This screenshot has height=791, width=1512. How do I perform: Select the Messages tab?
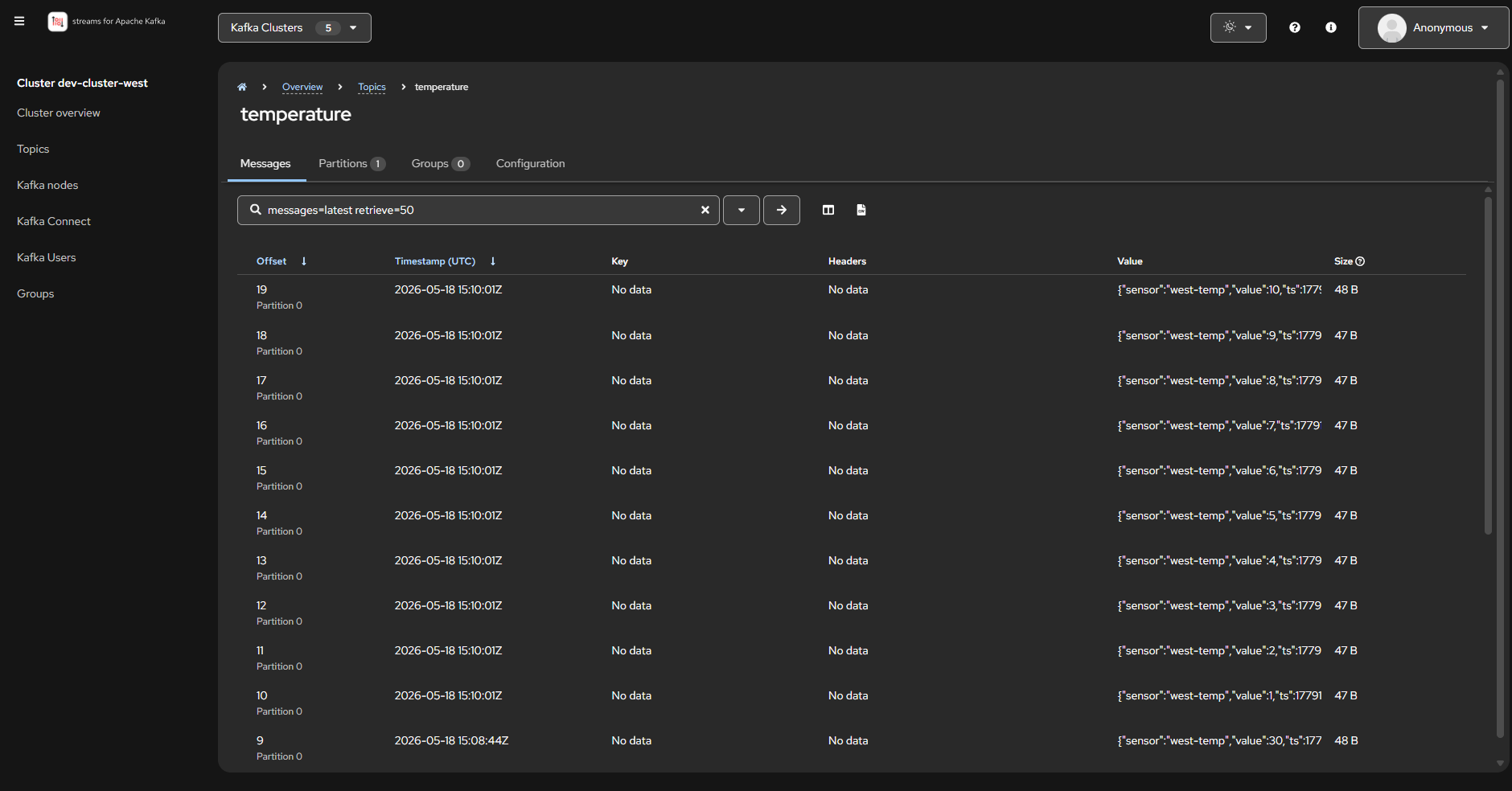265,164
